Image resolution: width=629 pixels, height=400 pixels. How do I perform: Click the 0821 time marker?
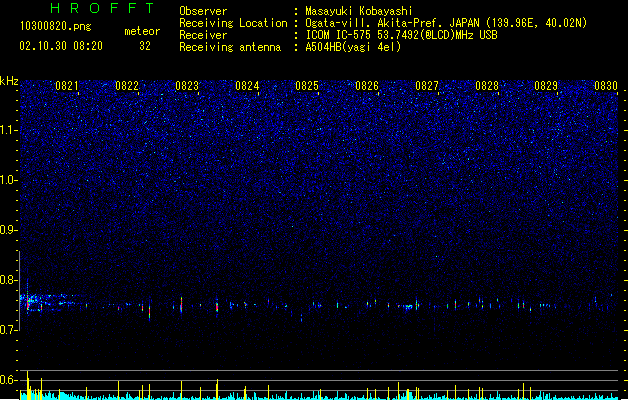point(67,86)
